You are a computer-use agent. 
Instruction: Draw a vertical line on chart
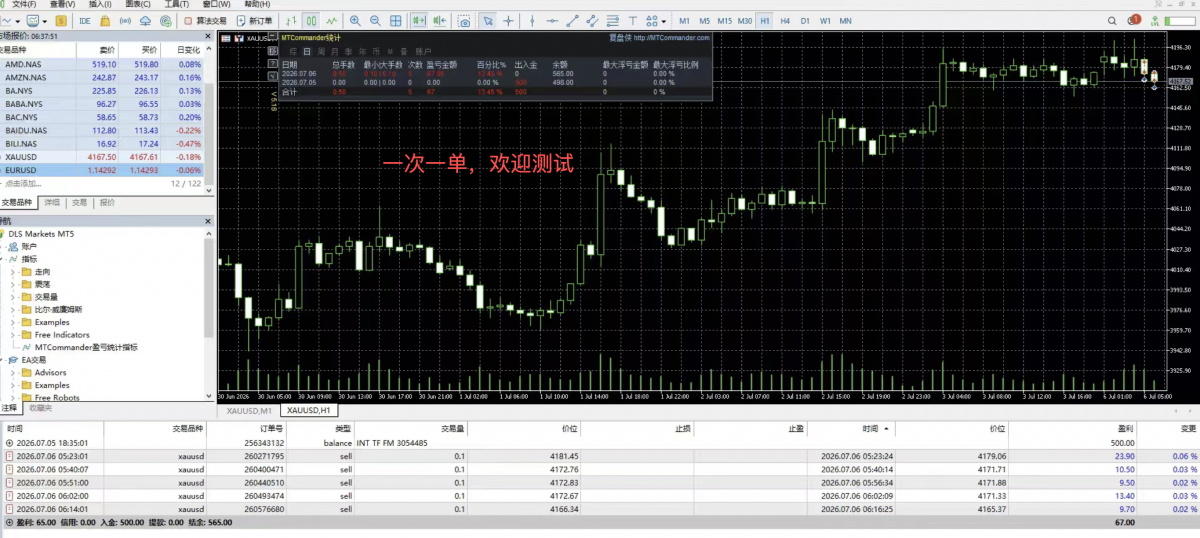(532, 20)
